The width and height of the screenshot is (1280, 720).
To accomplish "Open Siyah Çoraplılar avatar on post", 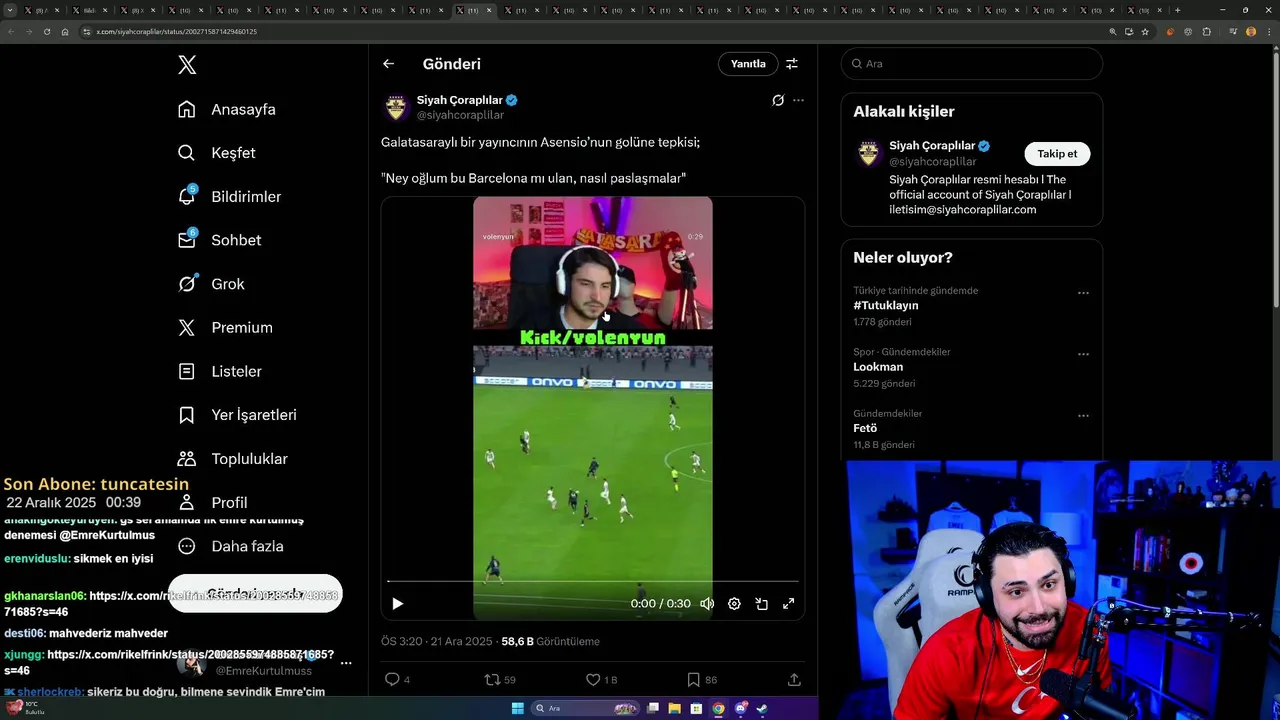I will pyautogui.click(x=396, y=107).
